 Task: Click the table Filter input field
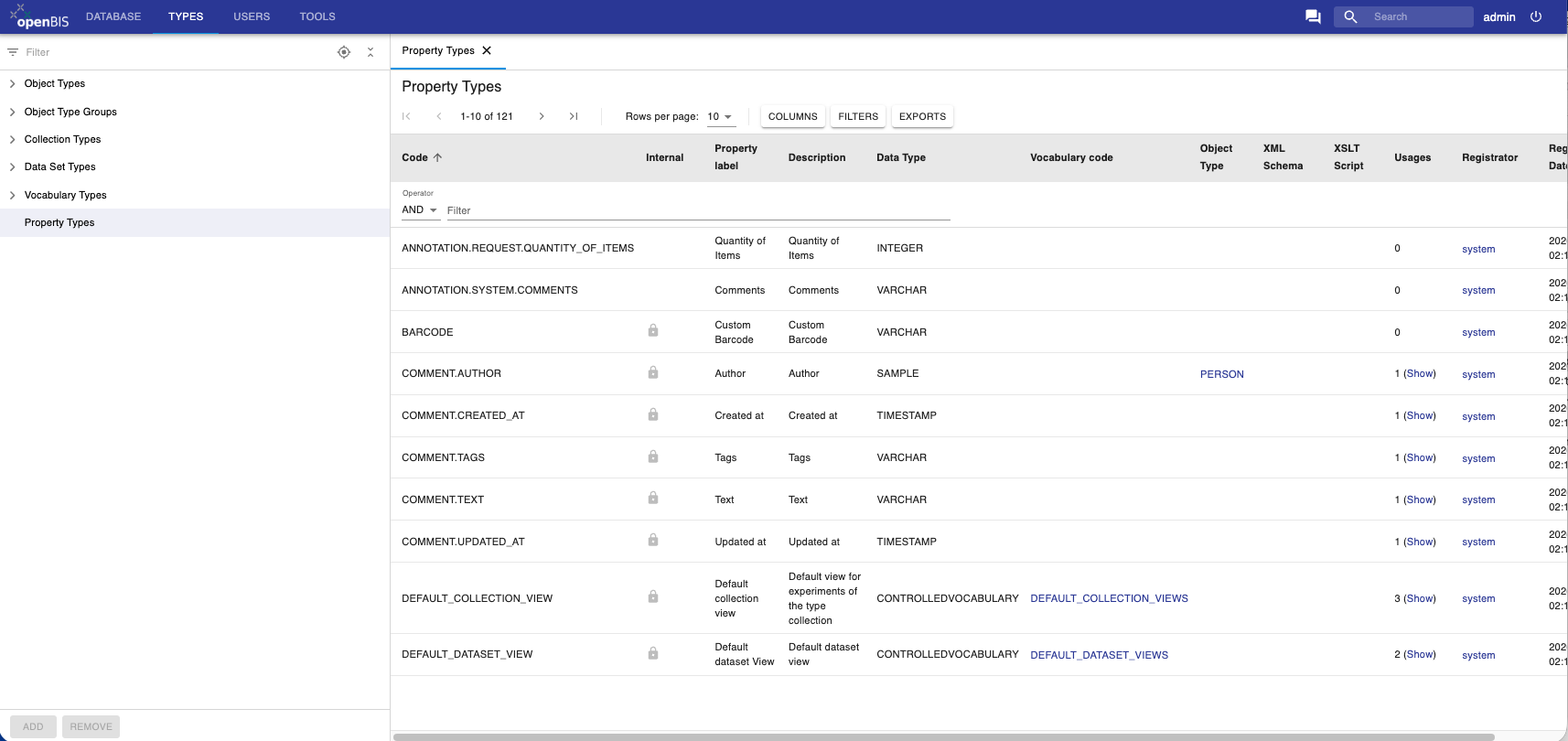click(x=698, y=210)
